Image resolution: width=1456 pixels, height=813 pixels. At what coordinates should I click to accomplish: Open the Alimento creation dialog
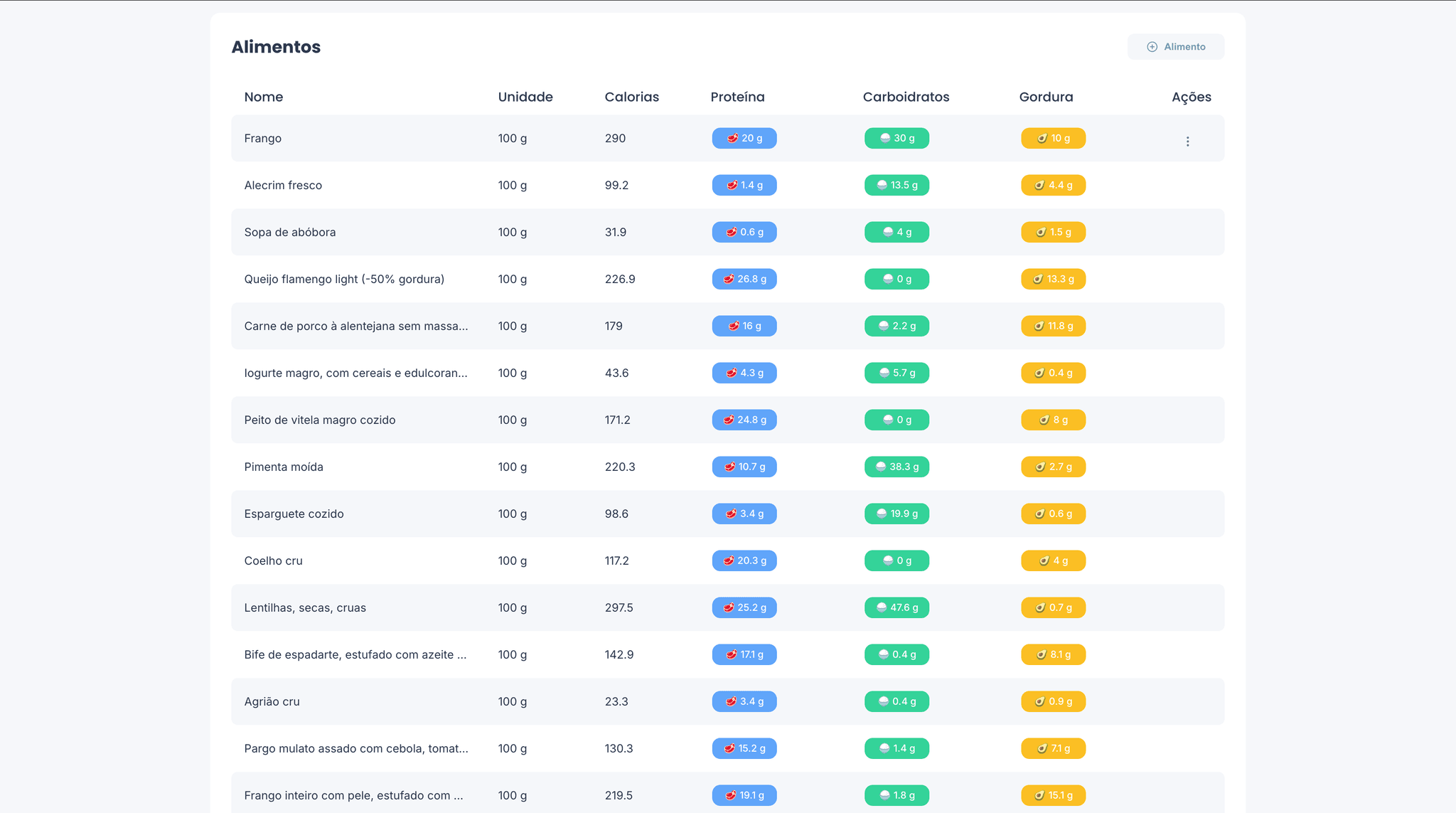pos(1176,46)
